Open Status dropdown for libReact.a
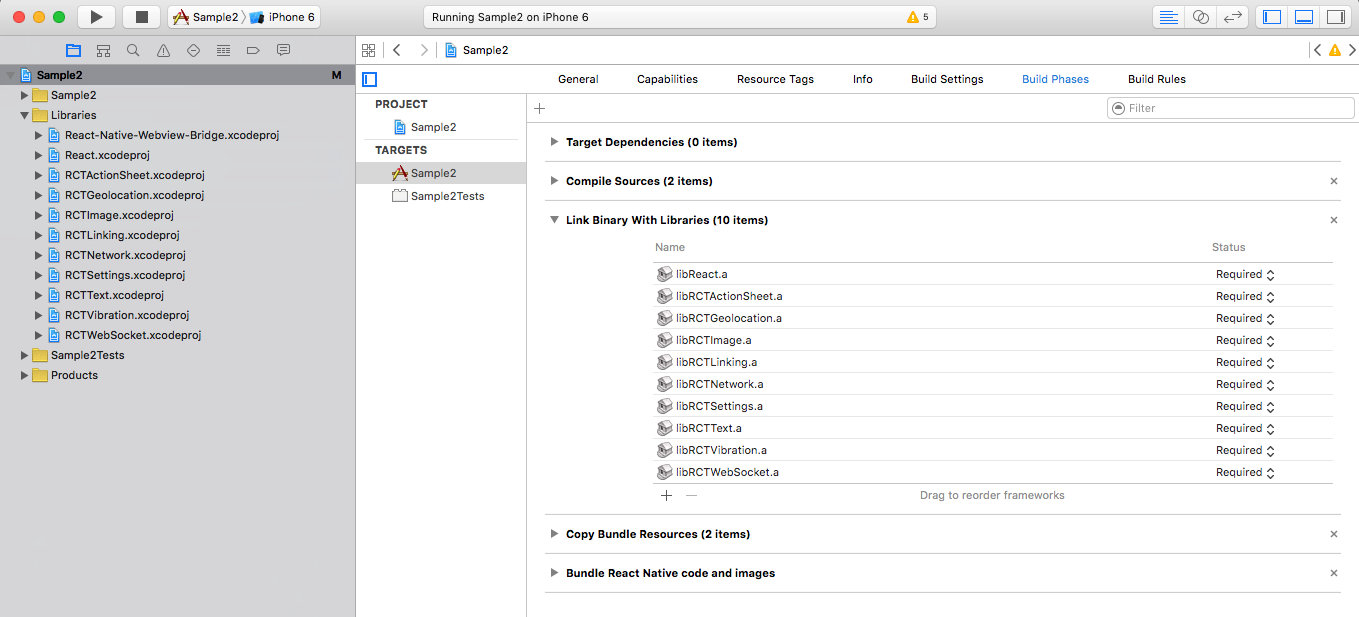 point(1270,275)
